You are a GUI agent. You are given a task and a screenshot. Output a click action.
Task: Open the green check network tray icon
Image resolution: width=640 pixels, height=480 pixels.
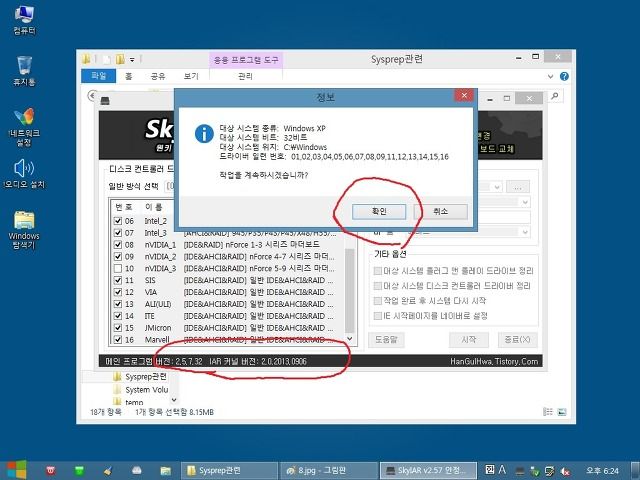(535, 471)
